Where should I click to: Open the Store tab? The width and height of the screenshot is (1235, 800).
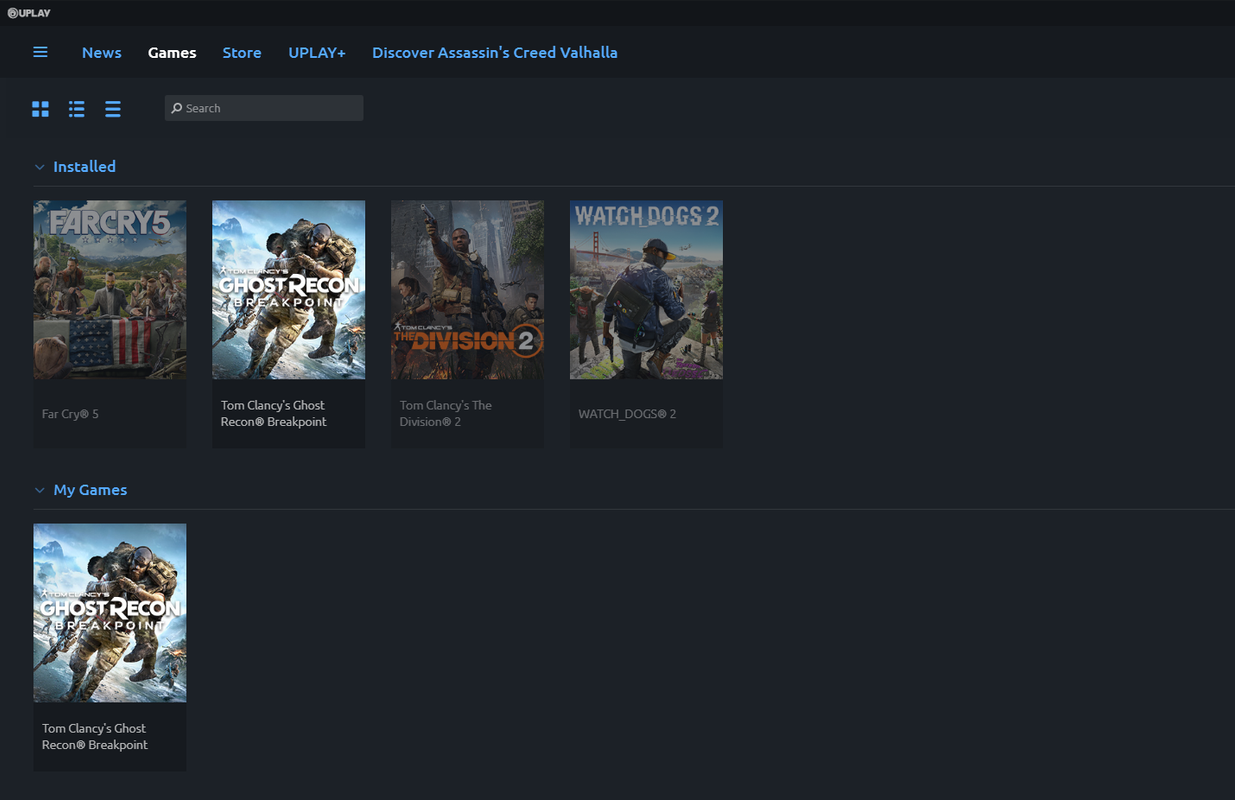(x=242, y=53)
